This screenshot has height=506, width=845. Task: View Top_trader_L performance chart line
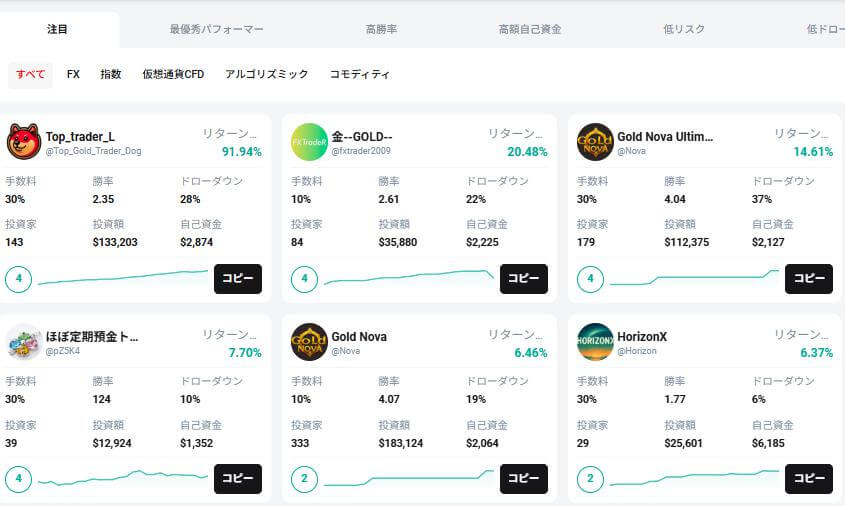click(x=123, y=277)
